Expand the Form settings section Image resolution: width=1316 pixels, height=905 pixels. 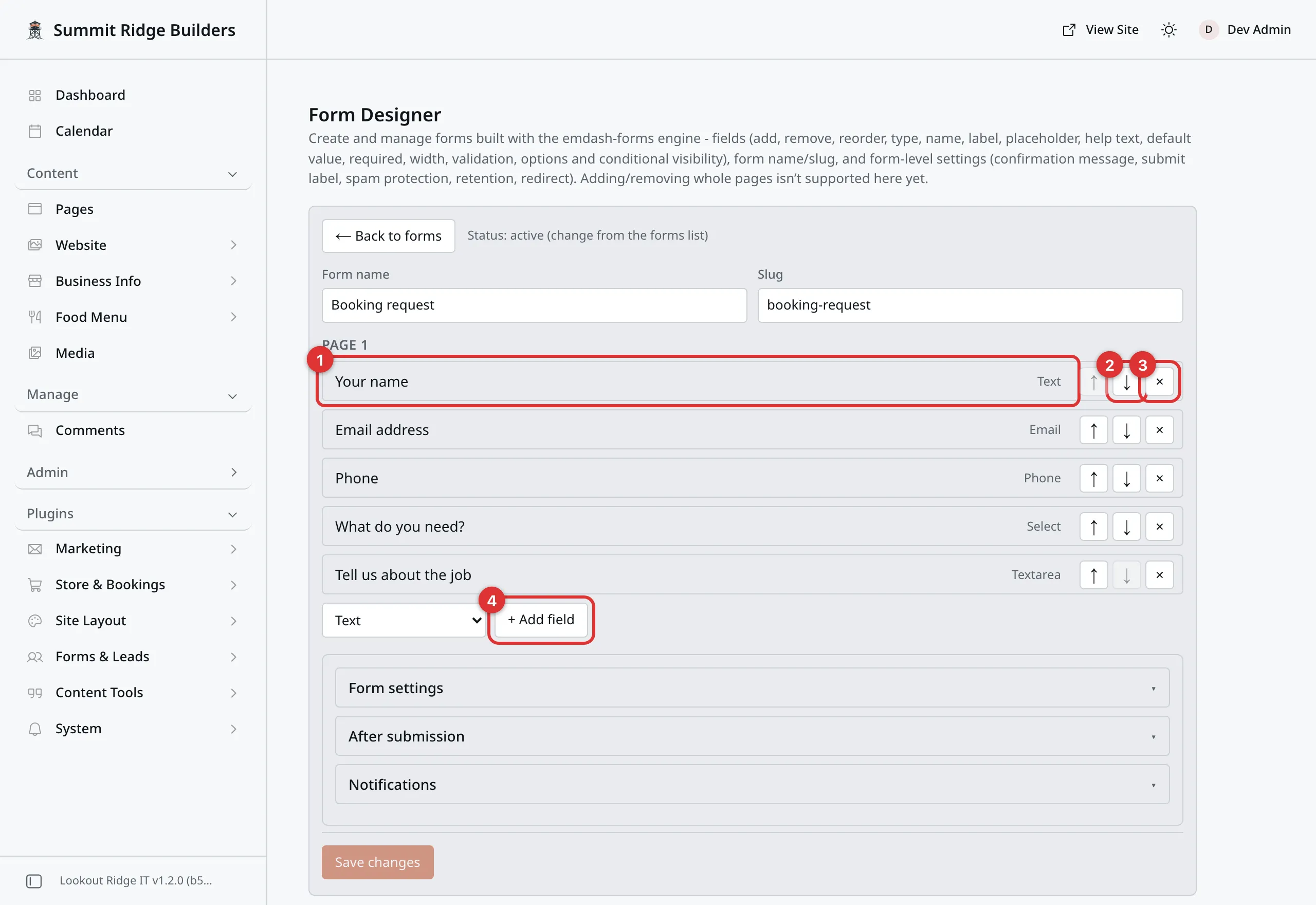(x=752, y=688)
